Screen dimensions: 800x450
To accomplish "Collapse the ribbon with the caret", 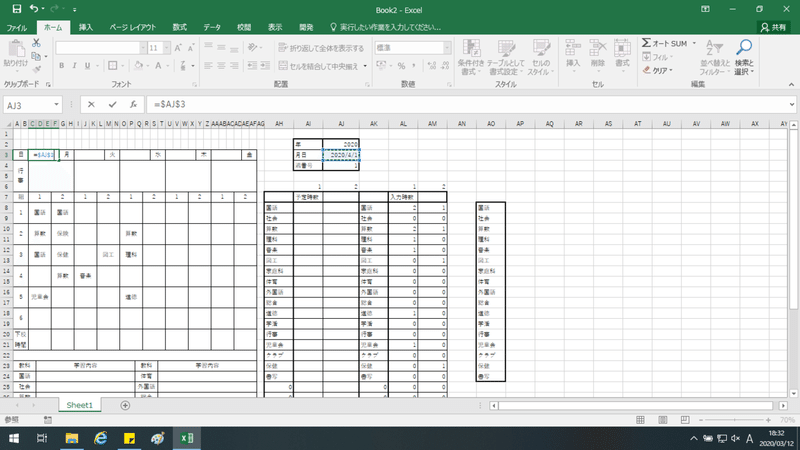I will pos(791,85).
